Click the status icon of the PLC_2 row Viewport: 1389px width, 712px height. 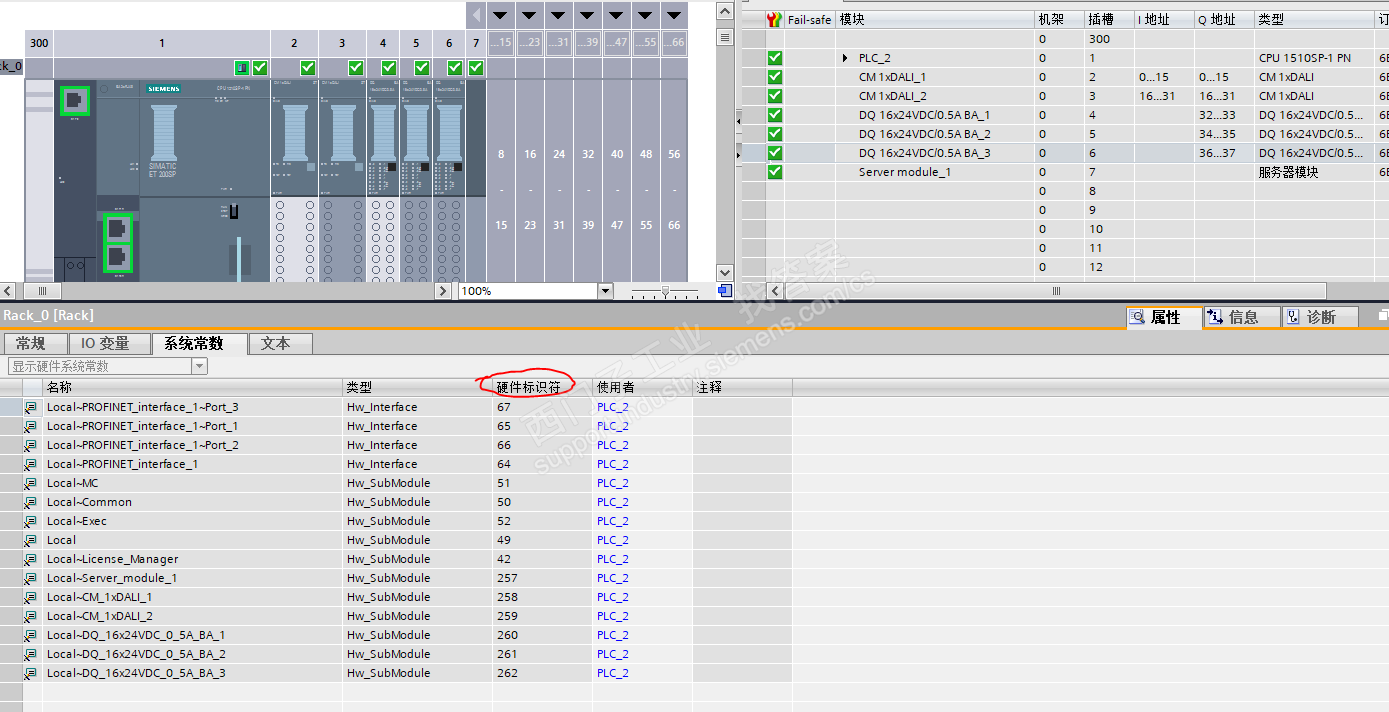coord(774,58)
